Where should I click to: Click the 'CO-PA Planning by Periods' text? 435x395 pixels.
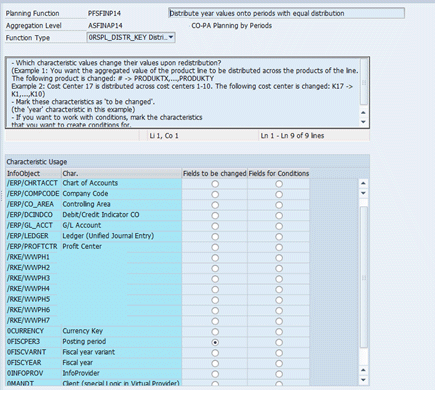click(x=231, y=26)
